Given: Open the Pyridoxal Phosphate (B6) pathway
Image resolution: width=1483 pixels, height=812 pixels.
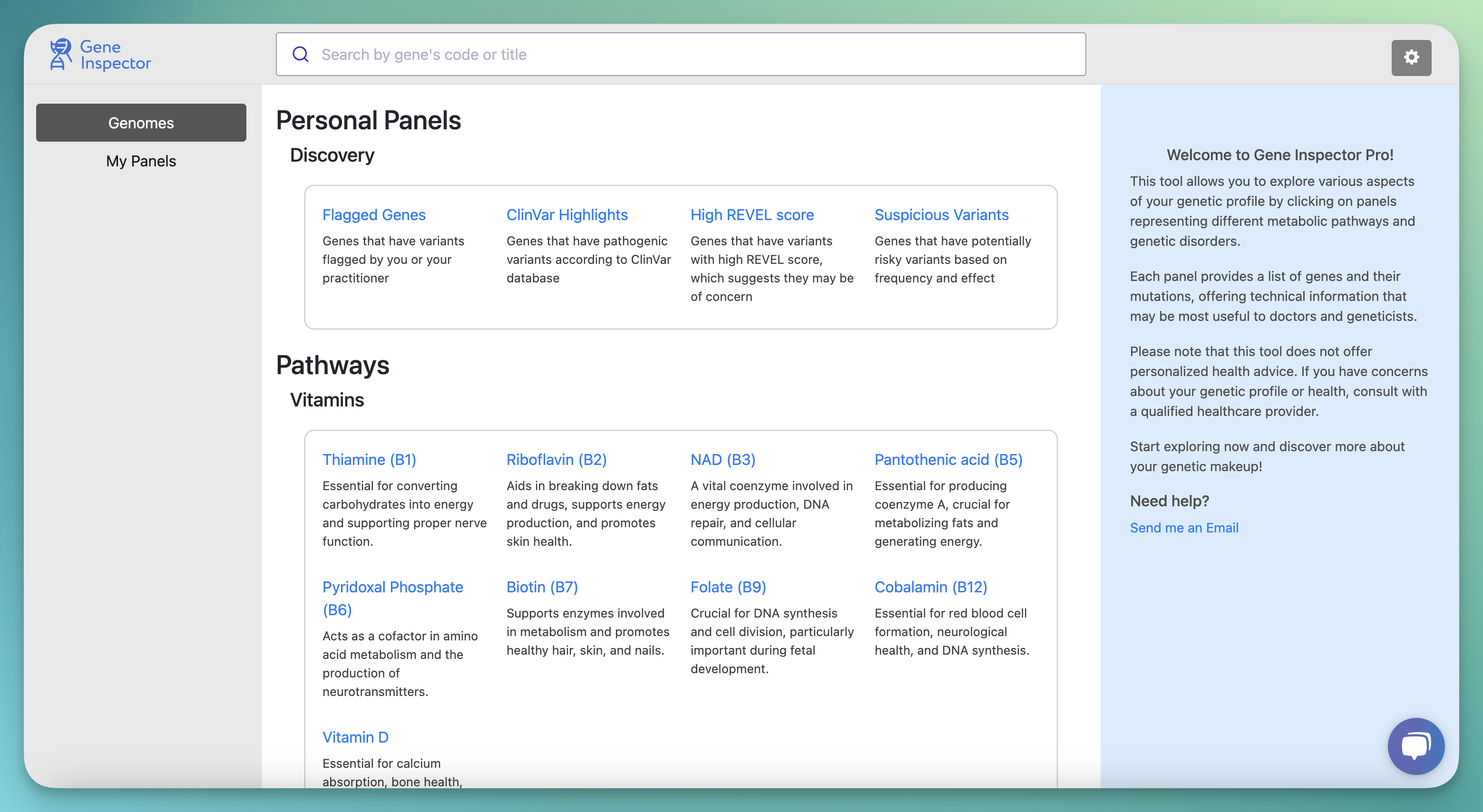Looking at the screenshot, I should coord(392,598).
